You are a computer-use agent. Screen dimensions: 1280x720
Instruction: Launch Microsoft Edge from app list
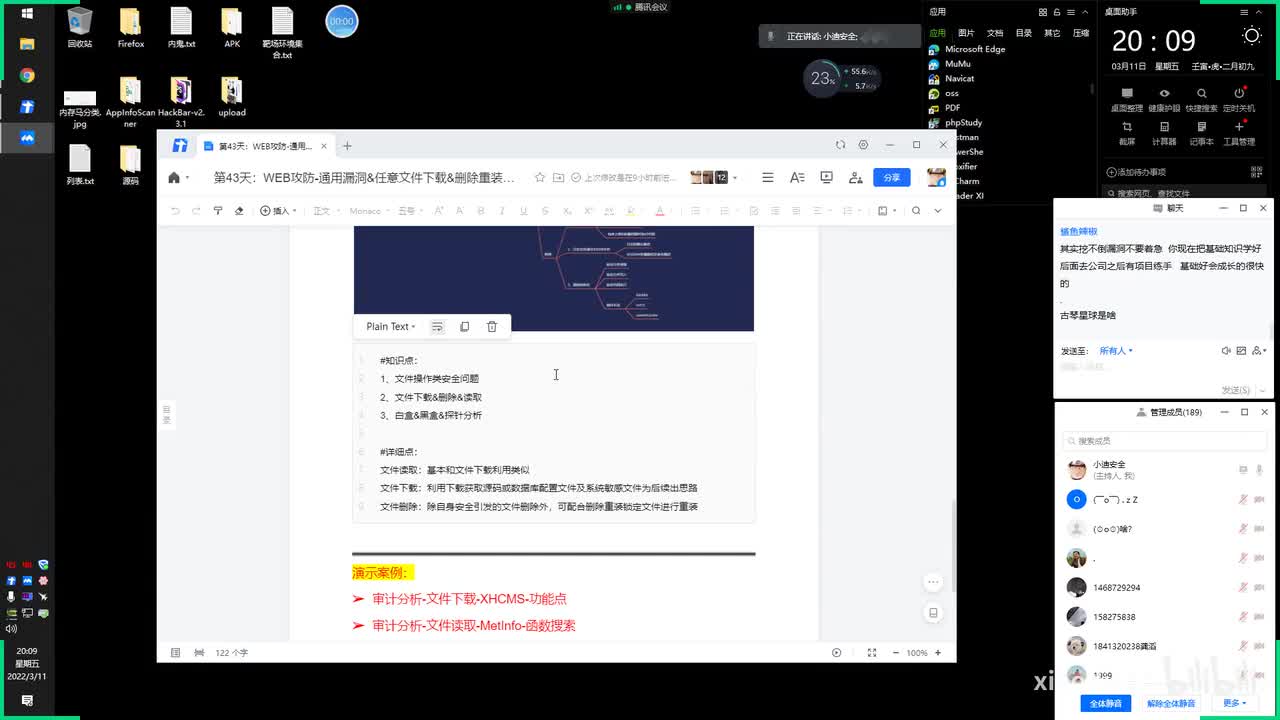966,49
